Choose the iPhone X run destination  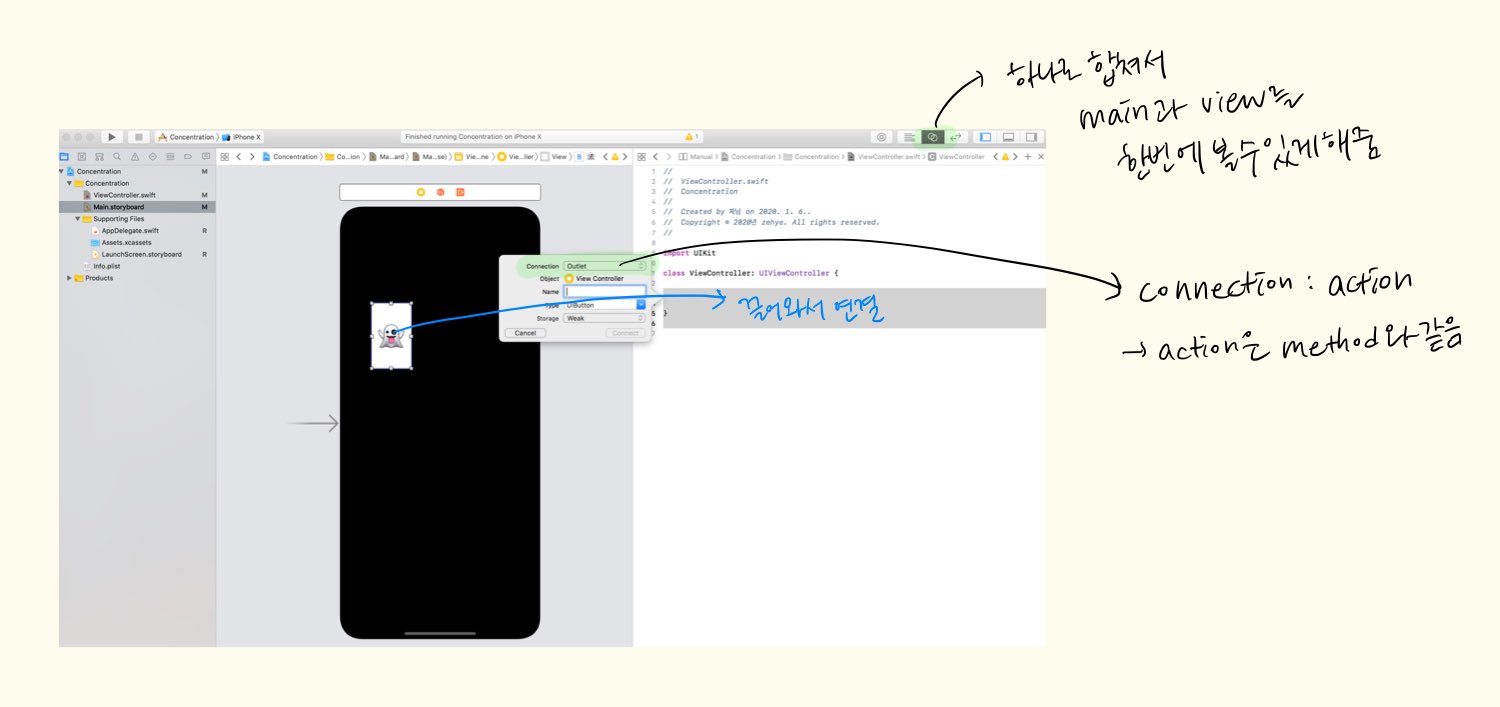click(x=241, y=137)
